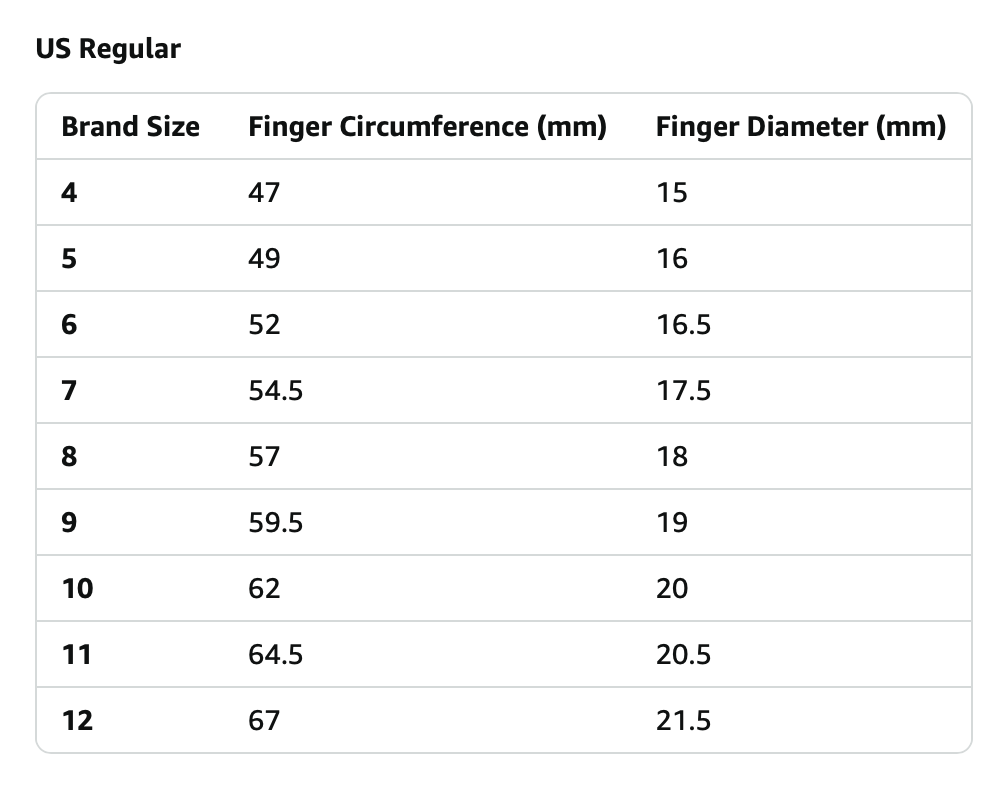Select brand size 10 cell
This screenshot has width=994, height=812.
pos(77,588)
